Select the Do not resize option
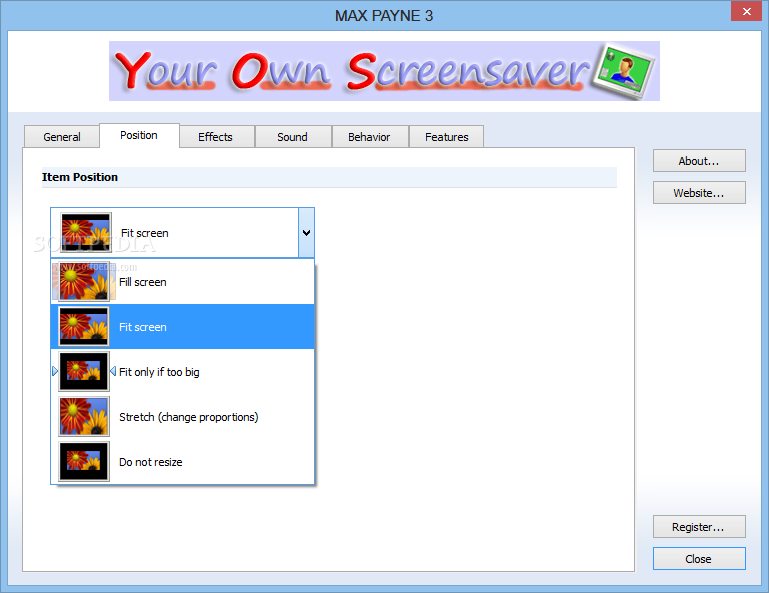This screenshot has height=593, width=769. 182,462
